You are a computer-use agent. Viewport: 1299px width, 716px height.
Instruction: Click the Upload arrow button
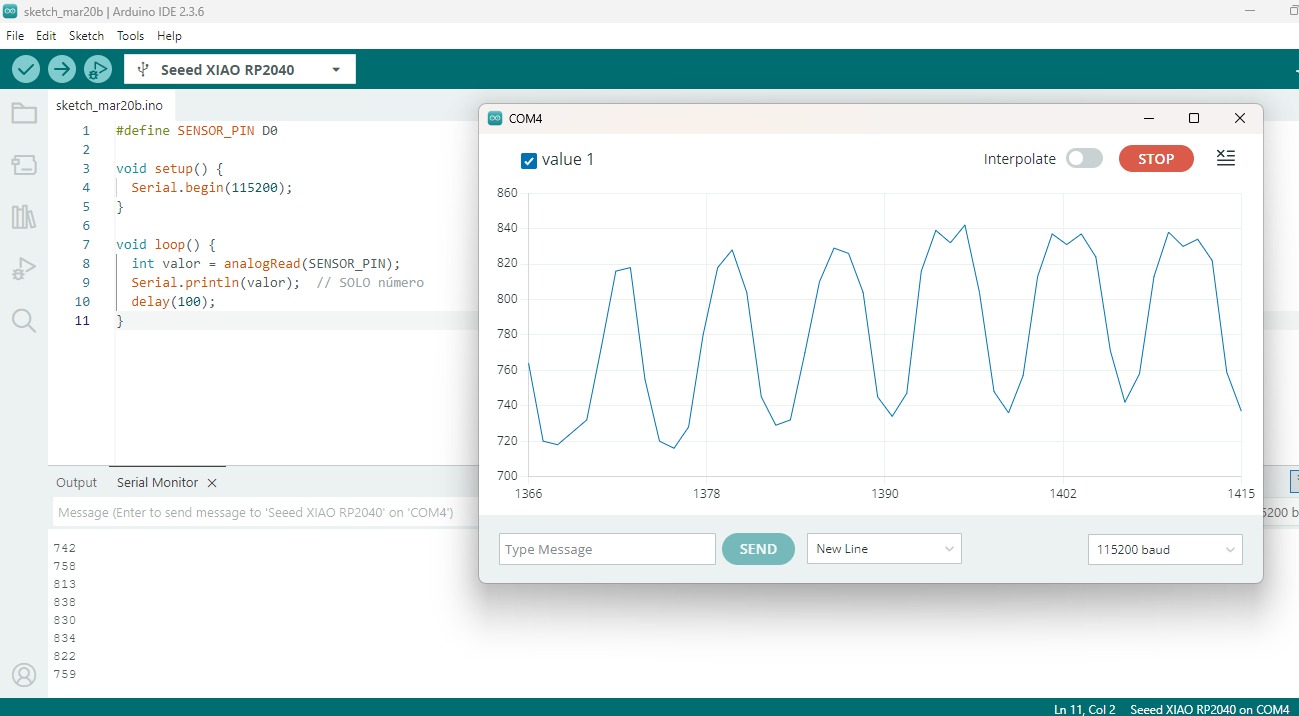coord(62,69)
